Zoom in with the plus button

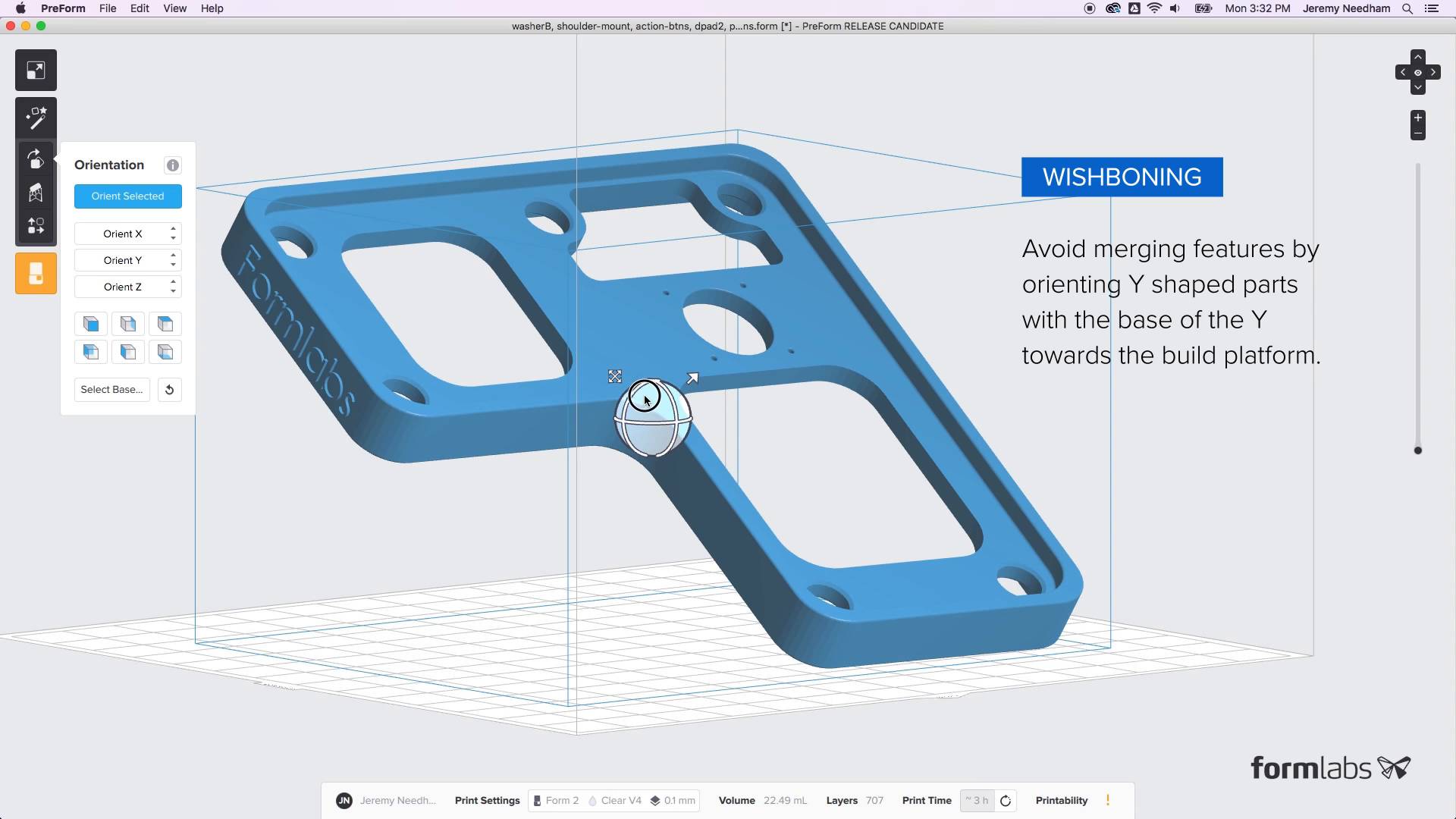point(1417,118)
